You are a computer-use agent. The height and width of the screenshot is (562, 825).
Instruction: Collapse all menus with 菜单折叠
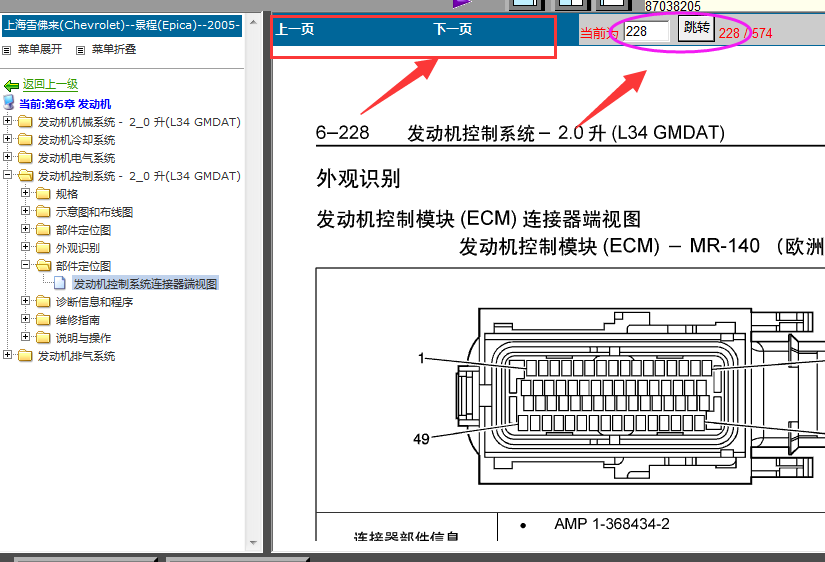[x=114, y=49]
